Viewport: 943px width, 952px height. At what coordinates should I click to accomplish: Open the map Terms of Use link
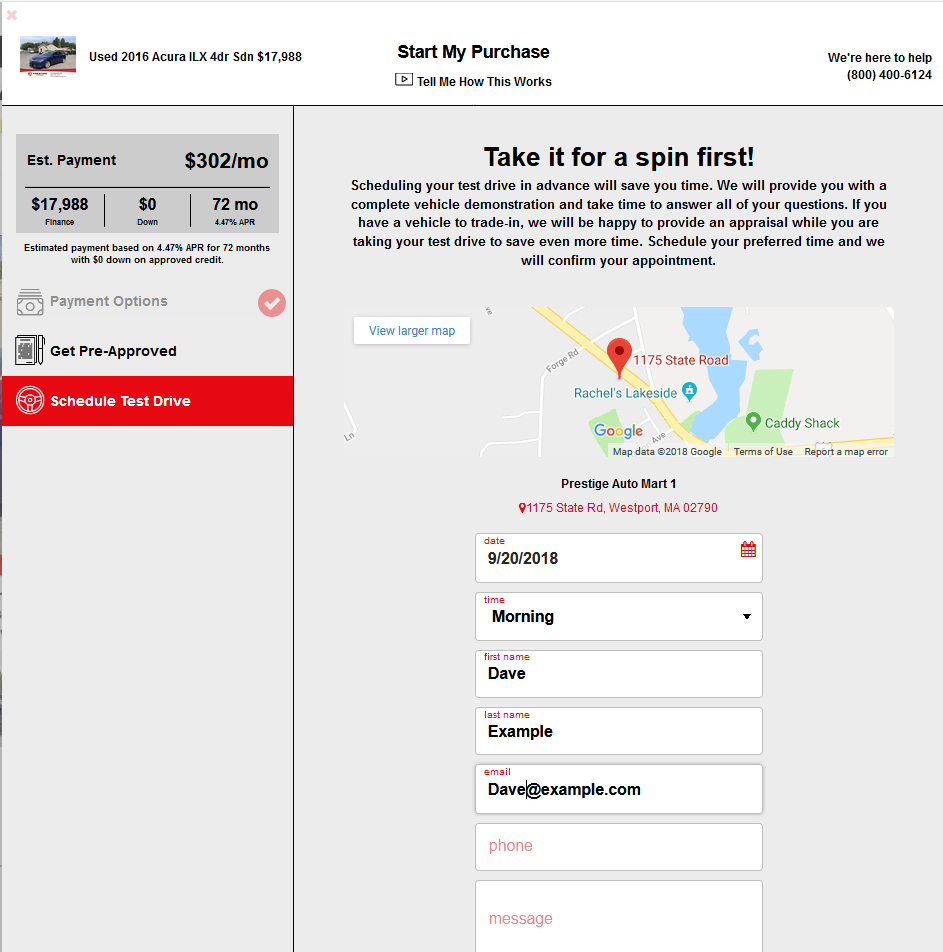pos(763,452)
